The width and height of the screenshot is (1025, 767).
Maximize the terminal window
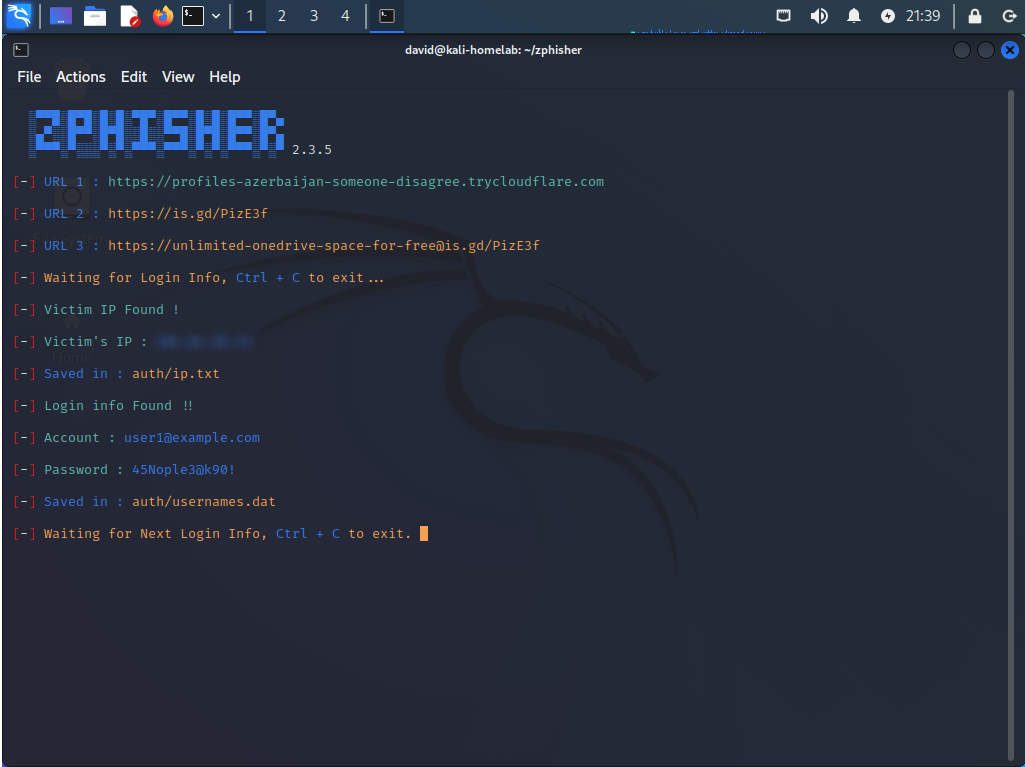(x=986, y=50)
